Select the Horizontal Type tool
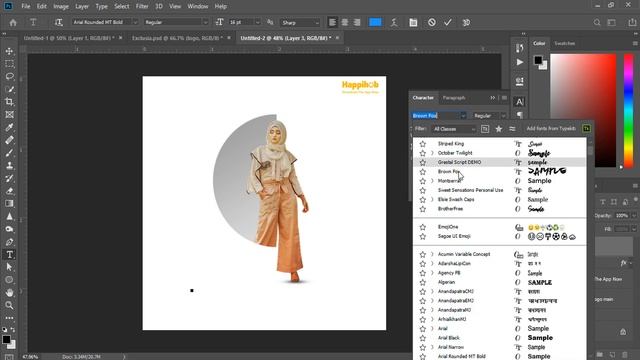Screen dimensions: 640x360 (x=9, y=255)
